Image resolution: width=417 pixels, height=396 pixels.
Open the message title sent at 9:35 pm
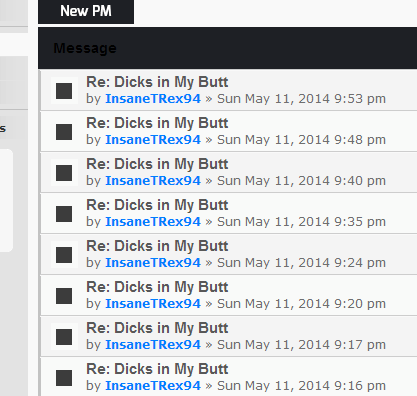tap(157, 205)
